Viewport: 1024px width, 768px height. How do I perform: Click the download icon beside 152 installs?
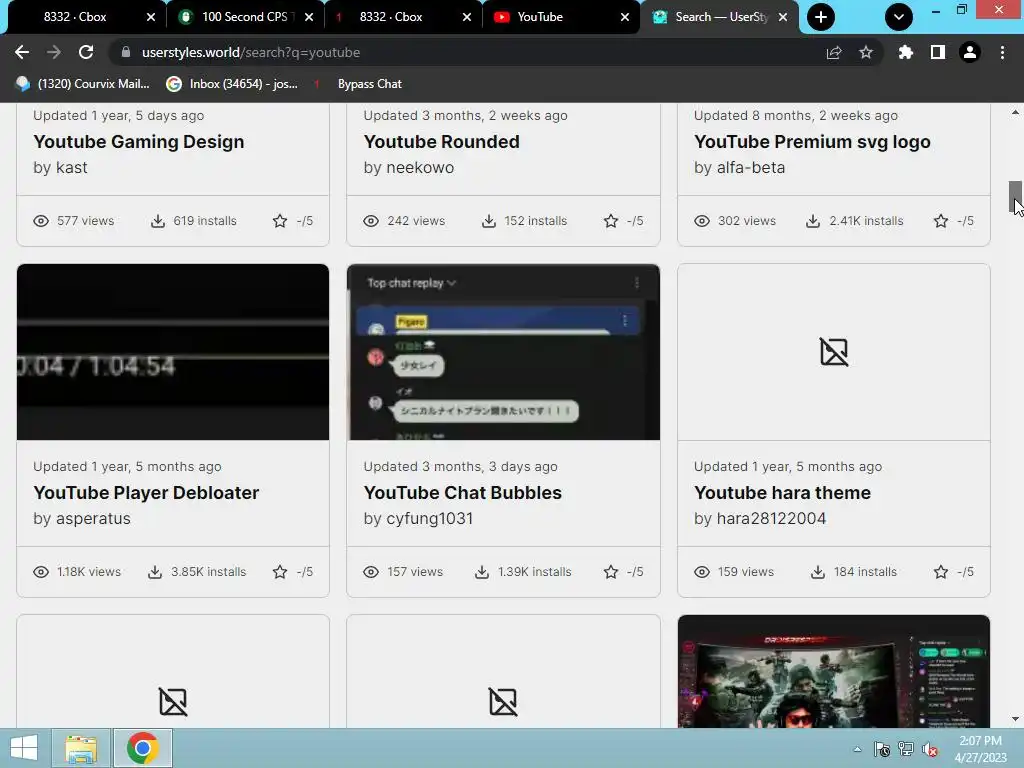tap(488, 221)
